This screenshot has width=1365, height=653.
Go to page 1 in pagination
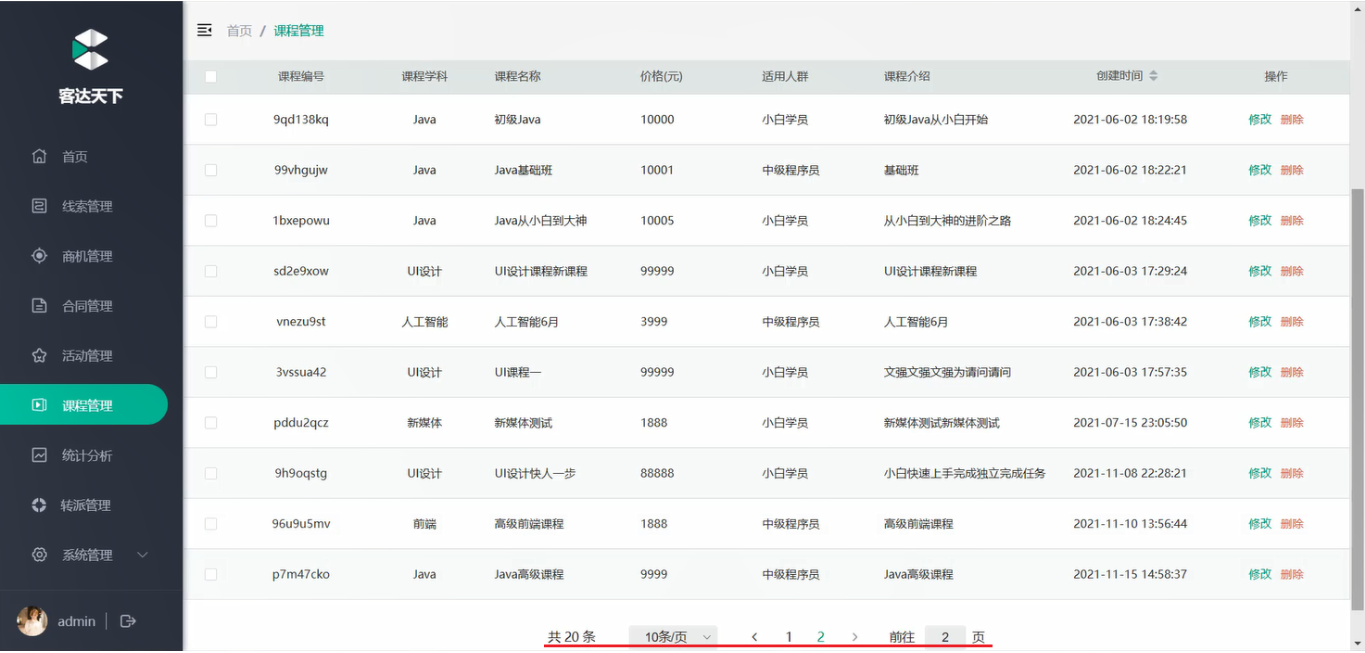point(789,637)
